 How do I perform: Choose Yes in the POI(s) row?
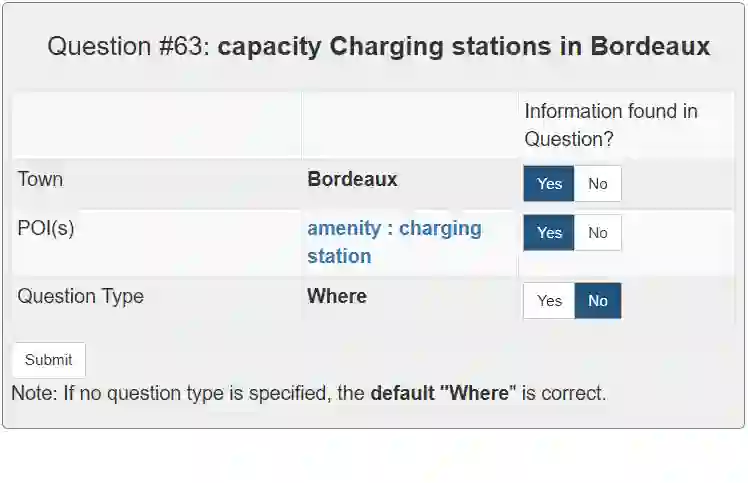tap(549, 233)
